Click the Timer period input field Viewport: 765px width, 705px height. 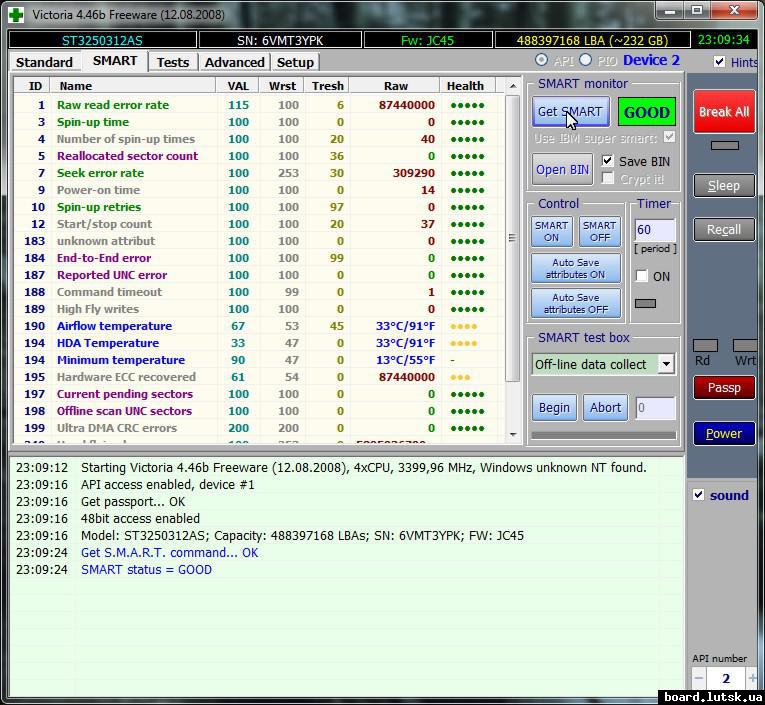point(655,229)
